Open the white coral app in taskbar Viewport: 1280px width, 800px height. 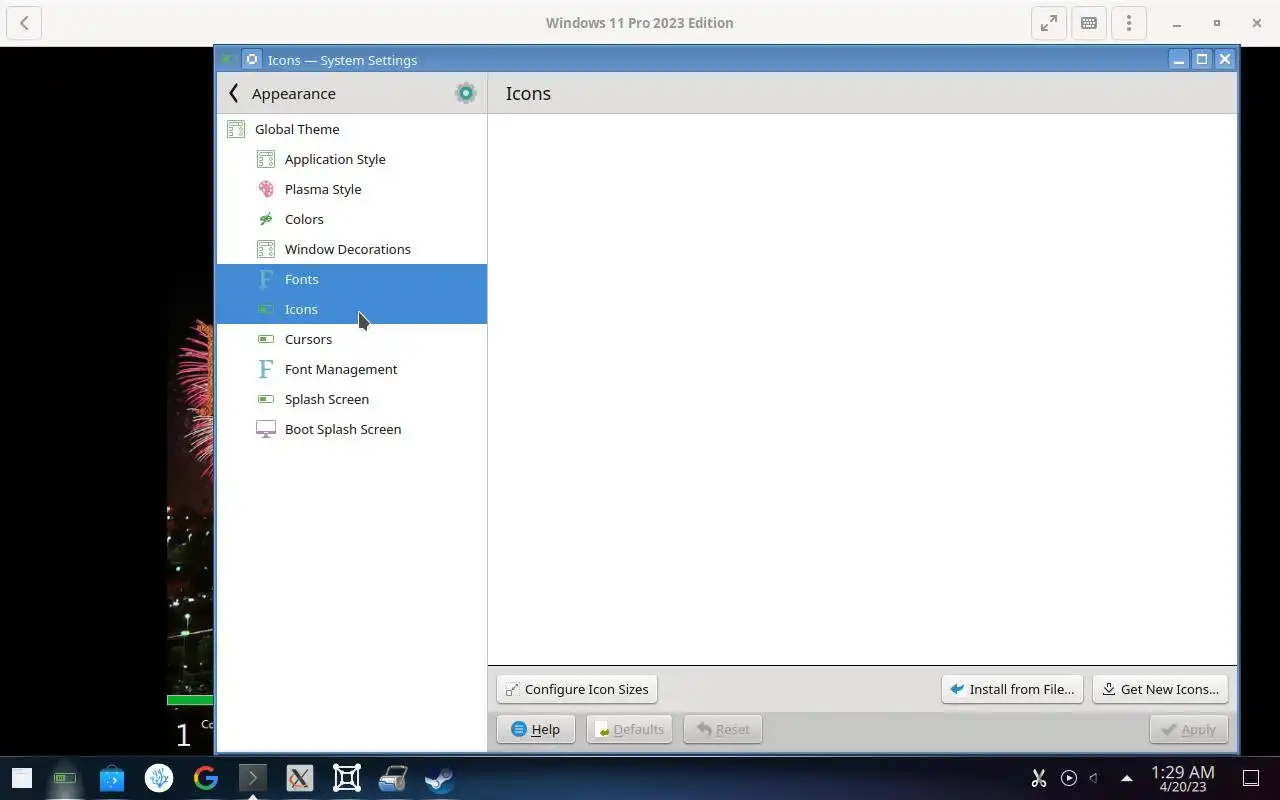158,778
